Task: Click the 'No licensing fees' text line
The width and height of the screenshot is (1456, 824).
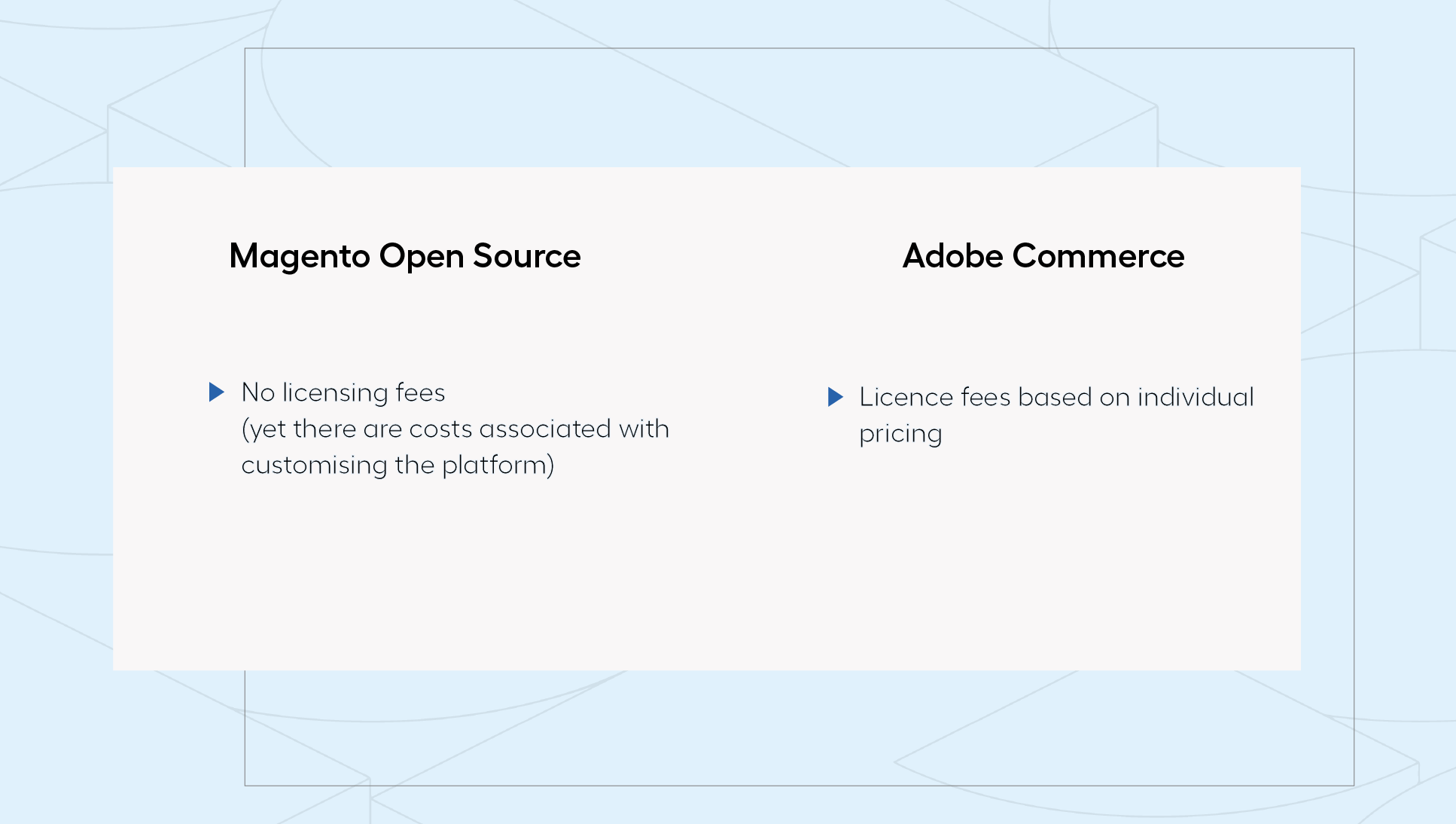Action: click(343, 392)
